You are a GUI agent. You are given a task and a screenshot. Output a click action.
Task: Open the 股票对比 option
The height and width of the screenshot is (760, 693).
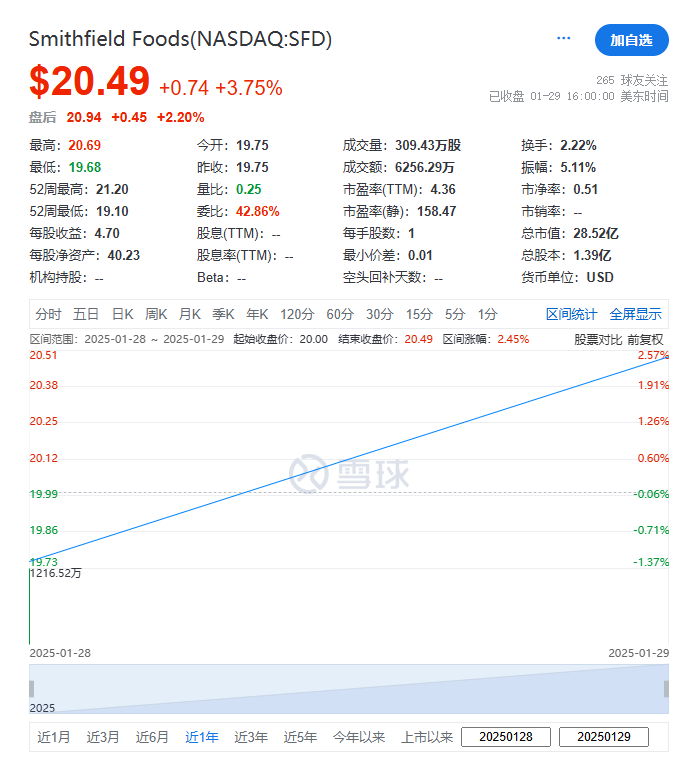point(598,340)
